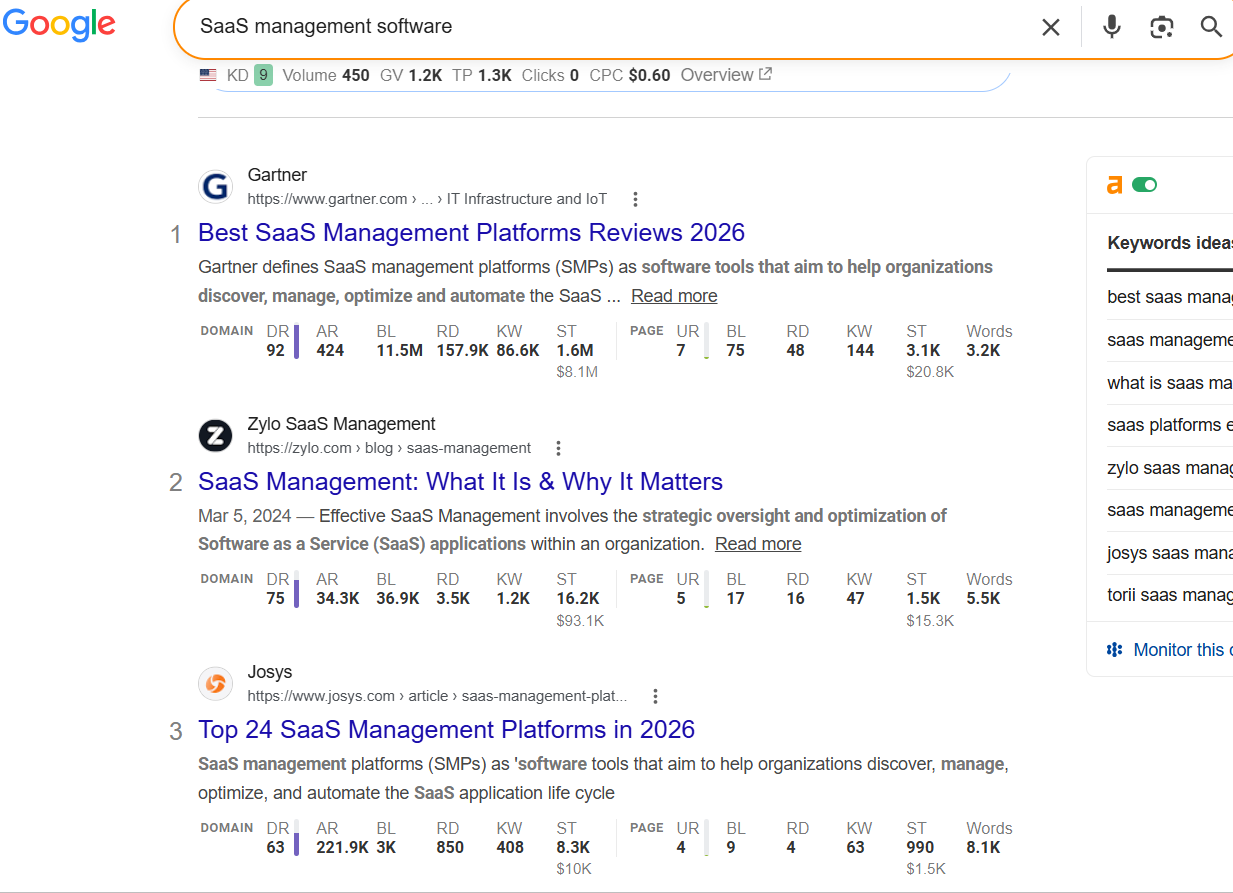The width and height of the screenshot is (1233, 893).
Task: Click the Josys site favicon
Action: pyautogui.click(x=215, y=684)
